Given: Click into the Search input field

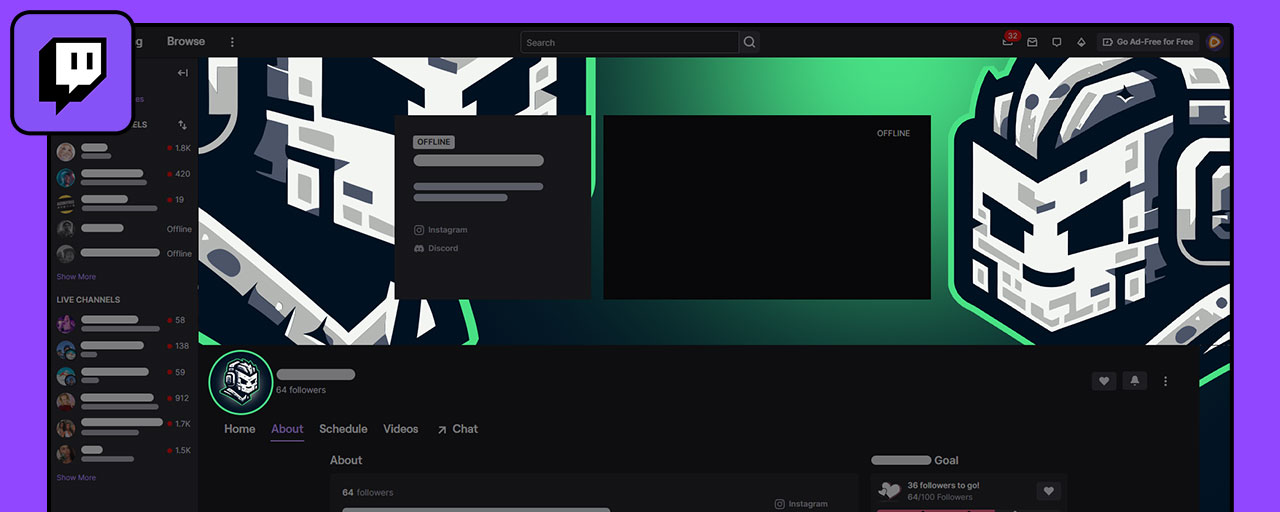Looking at the screenshot, I should (630, 42).
